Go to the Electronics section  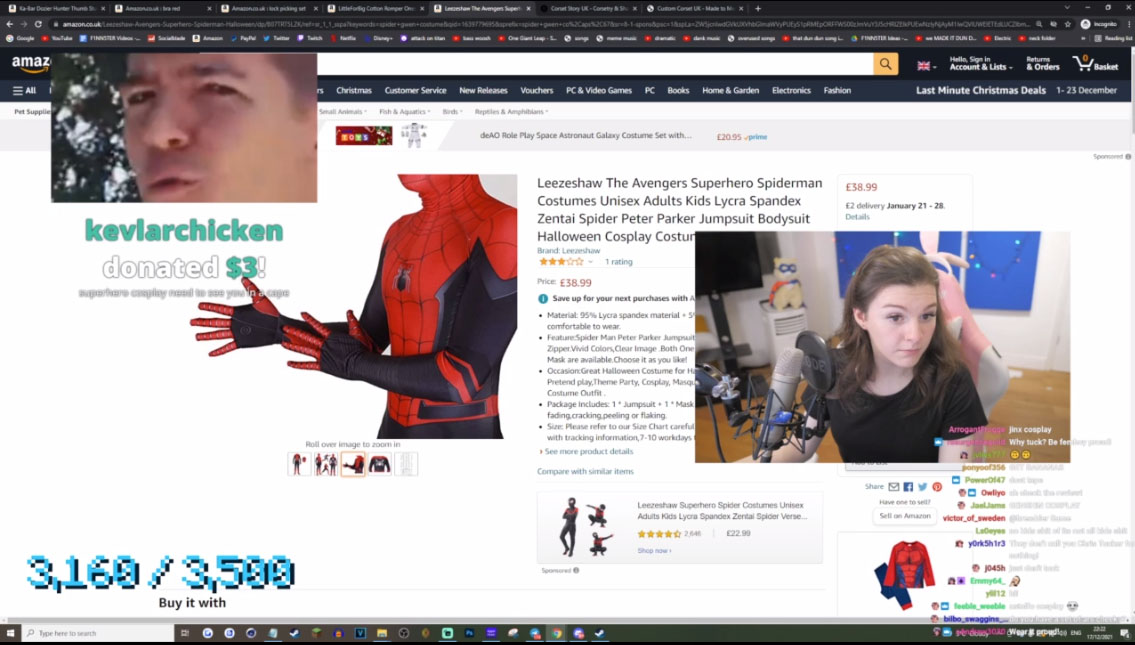click(x=791, y=90)
